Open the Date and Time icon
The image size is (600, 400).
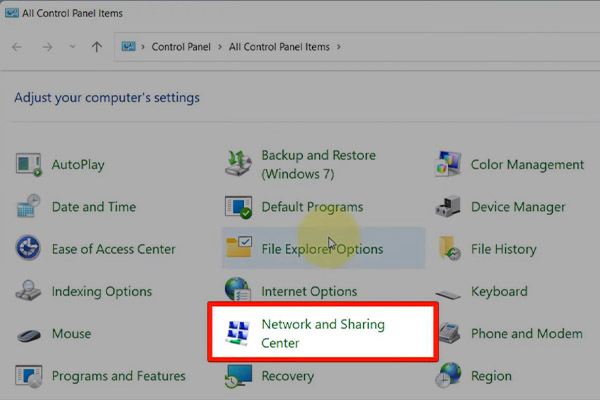coord(28,206)
